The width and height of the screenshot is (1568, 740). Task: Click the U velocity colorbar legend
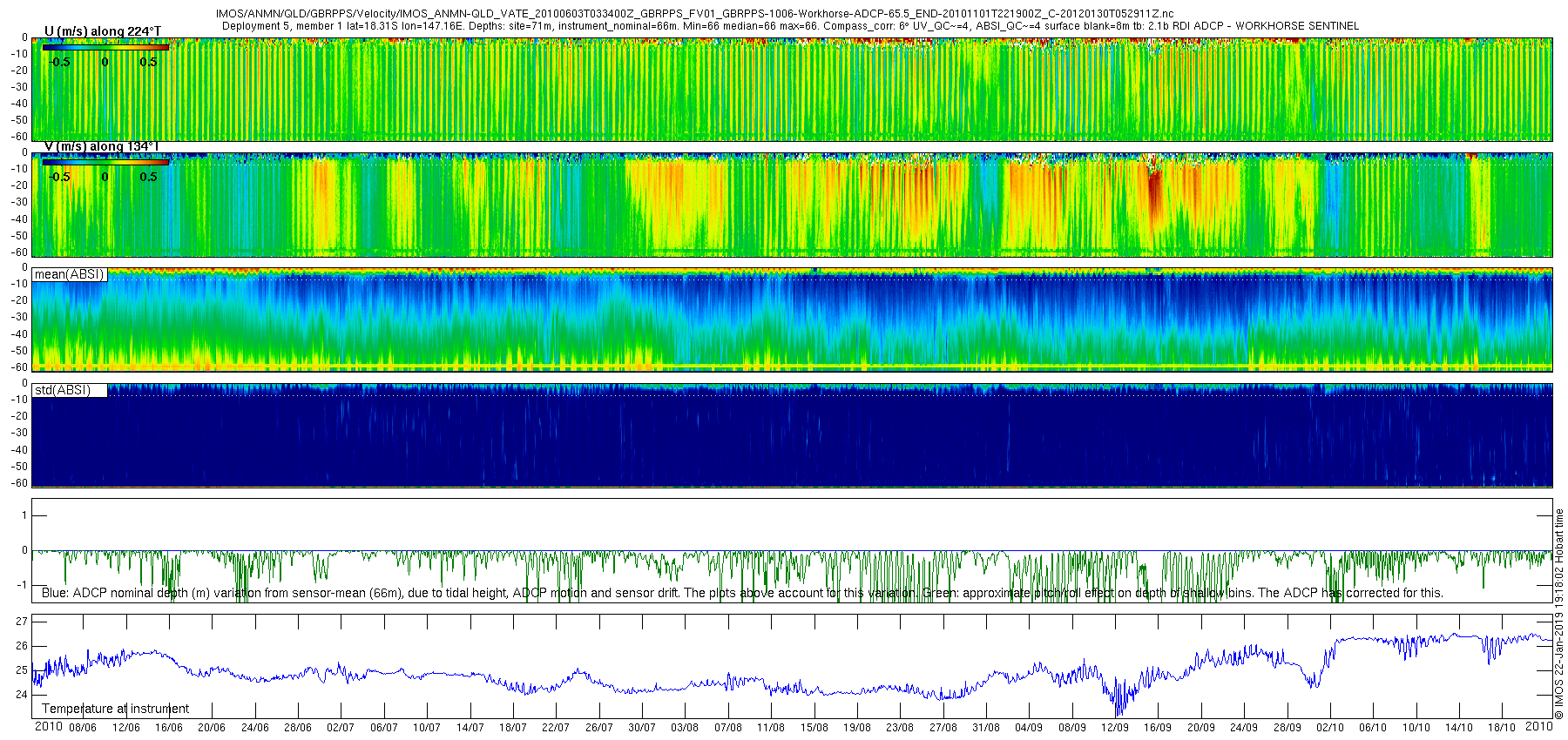(105, 48)
